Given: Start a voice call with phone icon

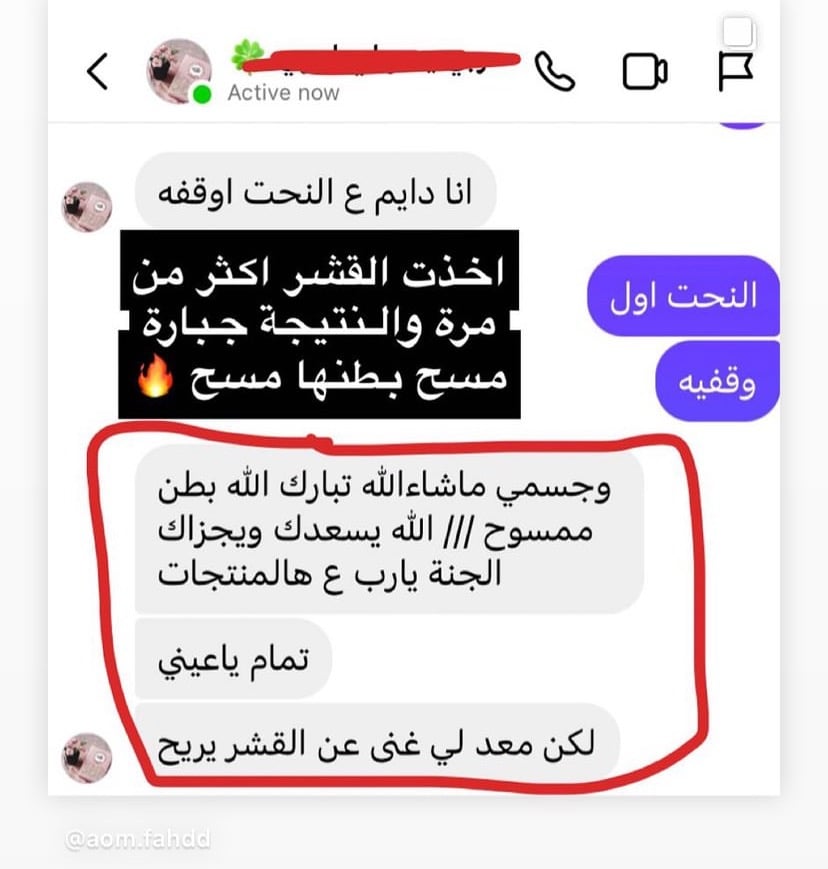Looking at the screenshot, I should (554, 71).
